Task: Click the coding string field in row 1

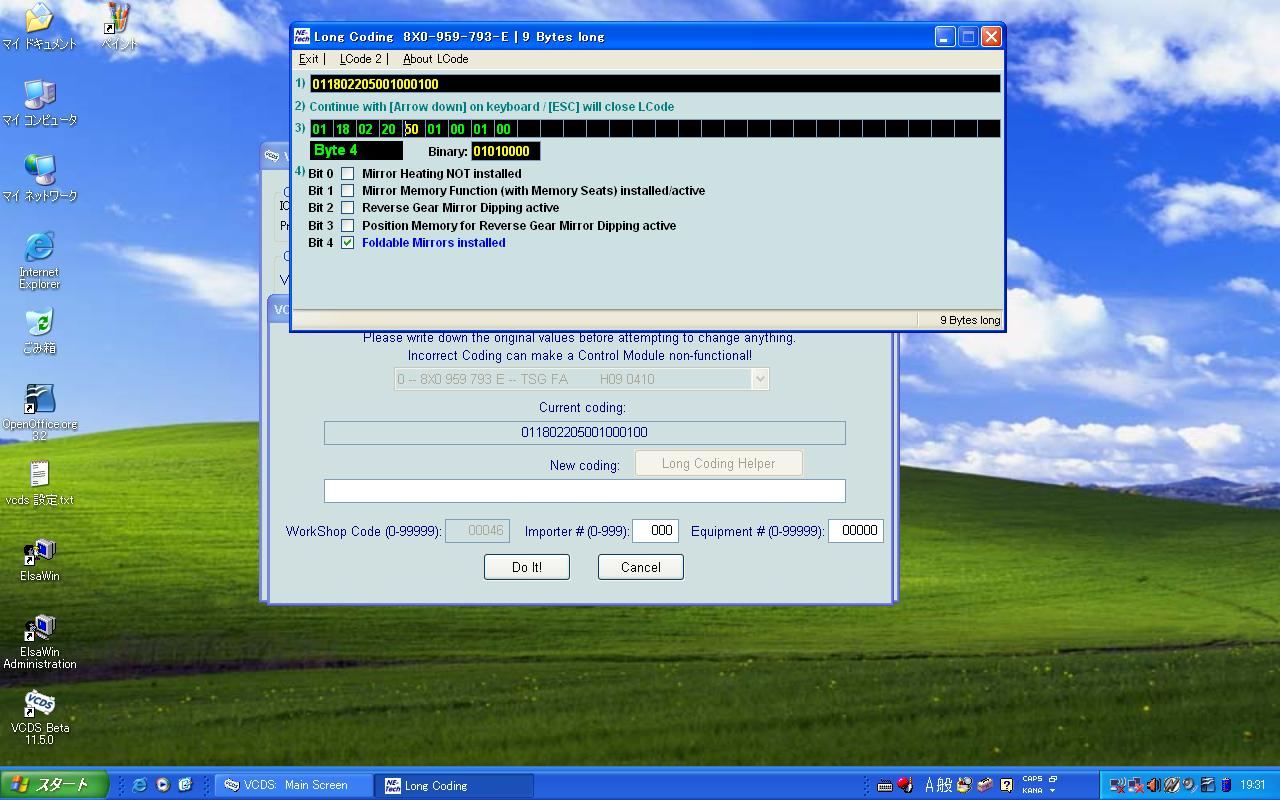Action: pyautogui.click(x=655, y=84)
